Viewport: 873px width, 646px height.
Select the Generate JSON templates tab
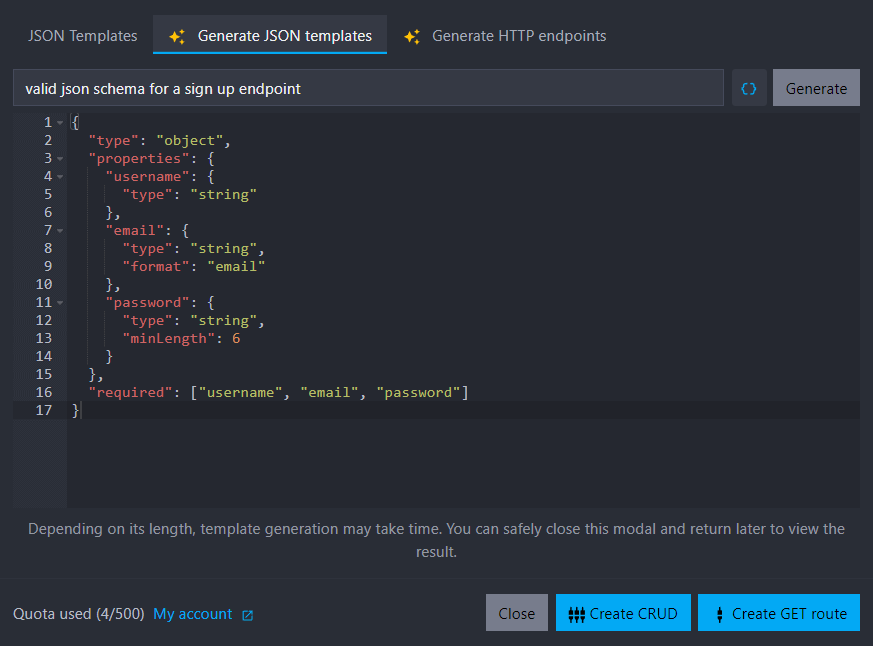coord(270,35)
